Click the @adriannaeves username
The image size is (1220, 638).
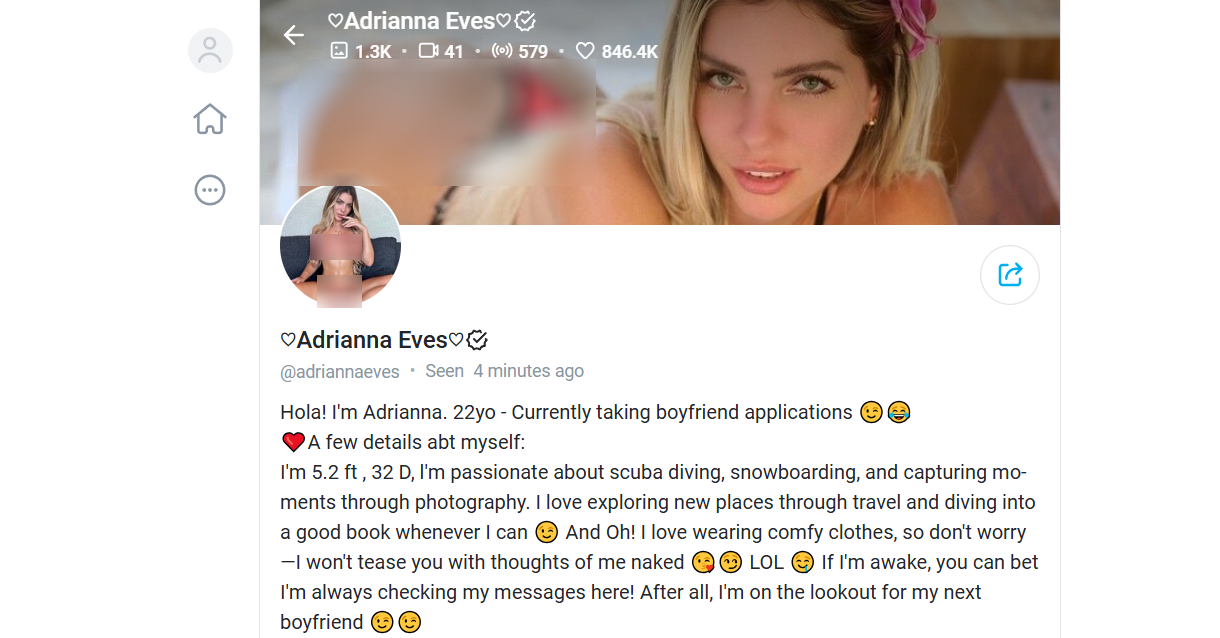[340, 372]
